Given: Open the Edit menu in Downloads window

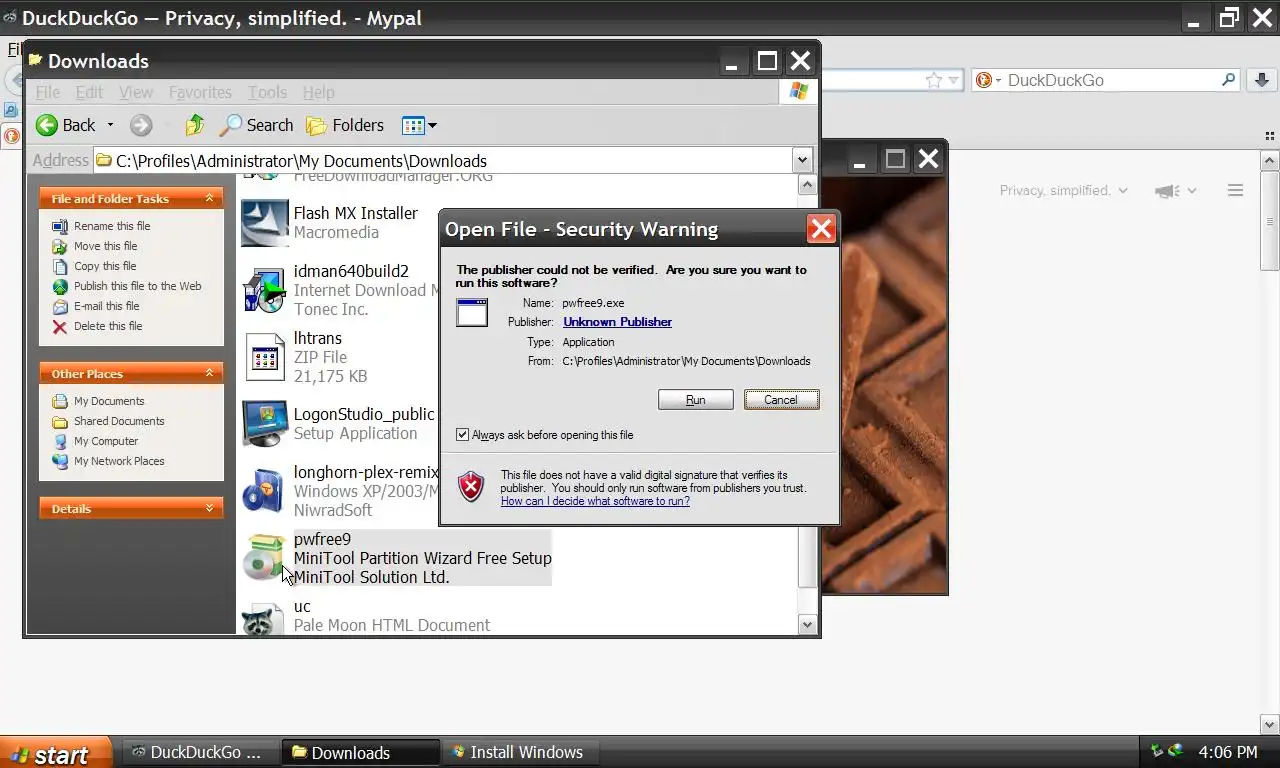Looking at the screenshot, I should coord(89,92).
